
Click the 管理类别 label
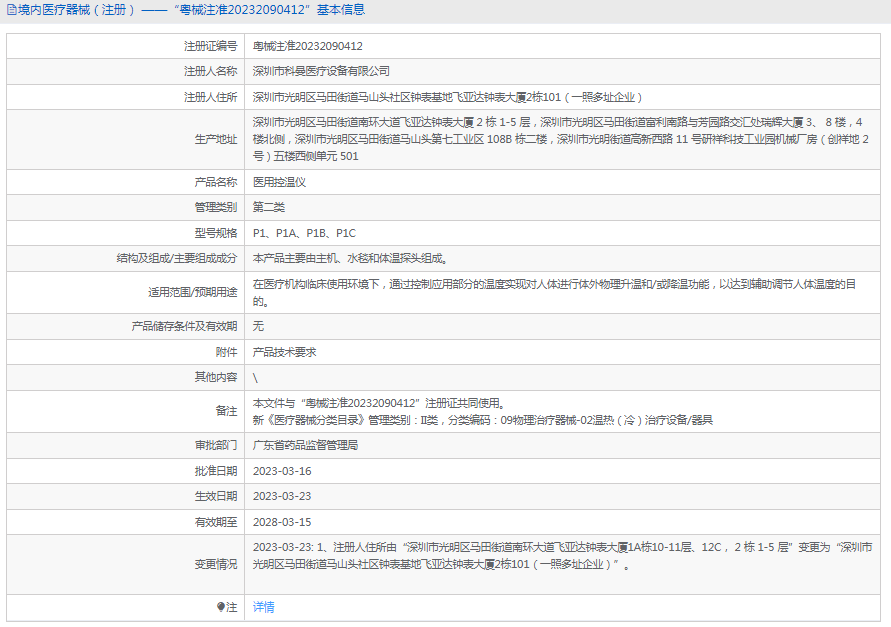[215, 207]
